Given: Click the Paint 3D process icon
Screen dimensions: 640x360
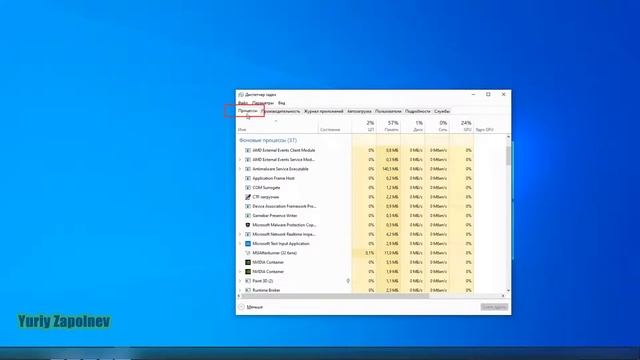Looking at the screenshot, I should click(248, 281).
